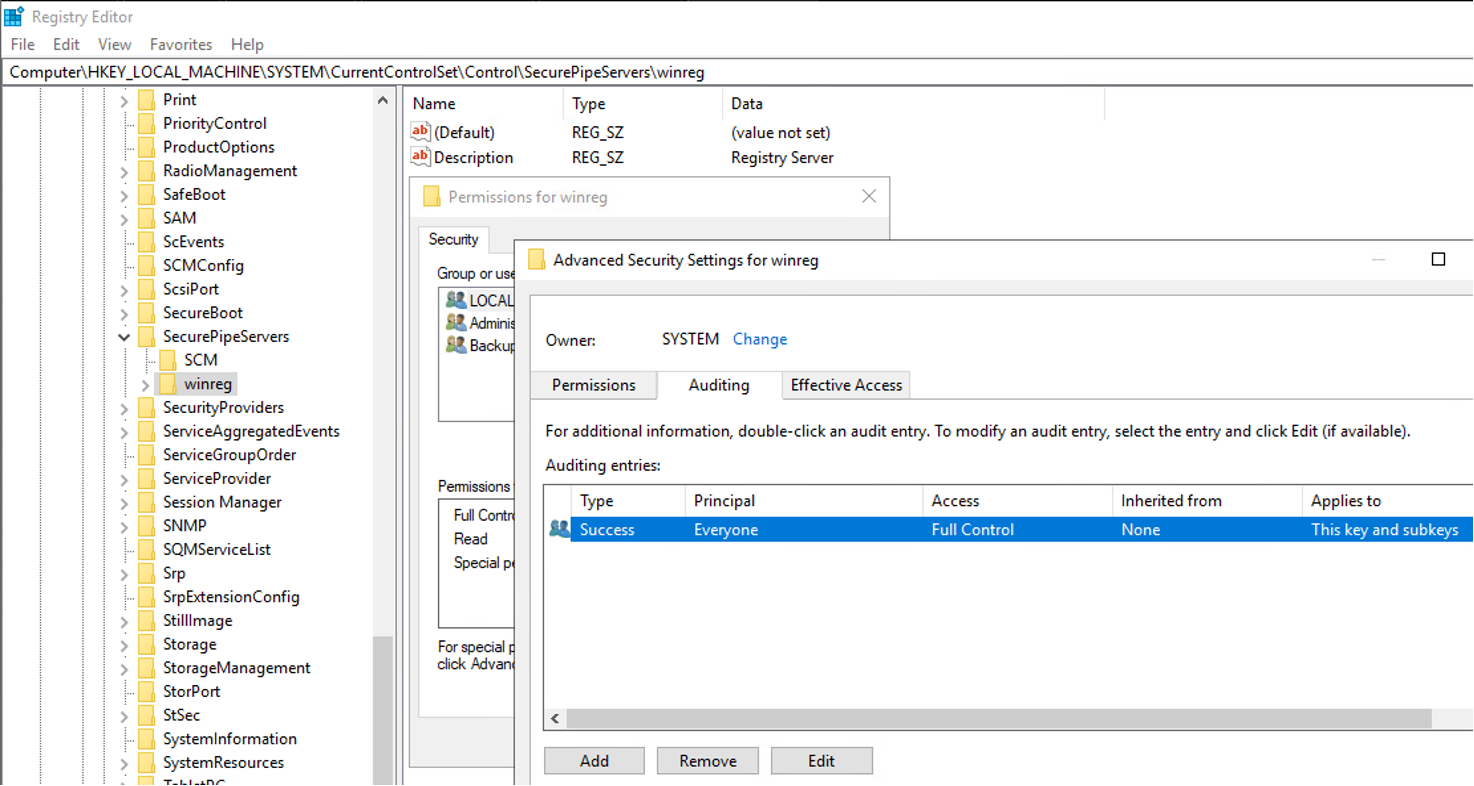
Task: Click the Session Manager folder icon
Action: (146, 502)
